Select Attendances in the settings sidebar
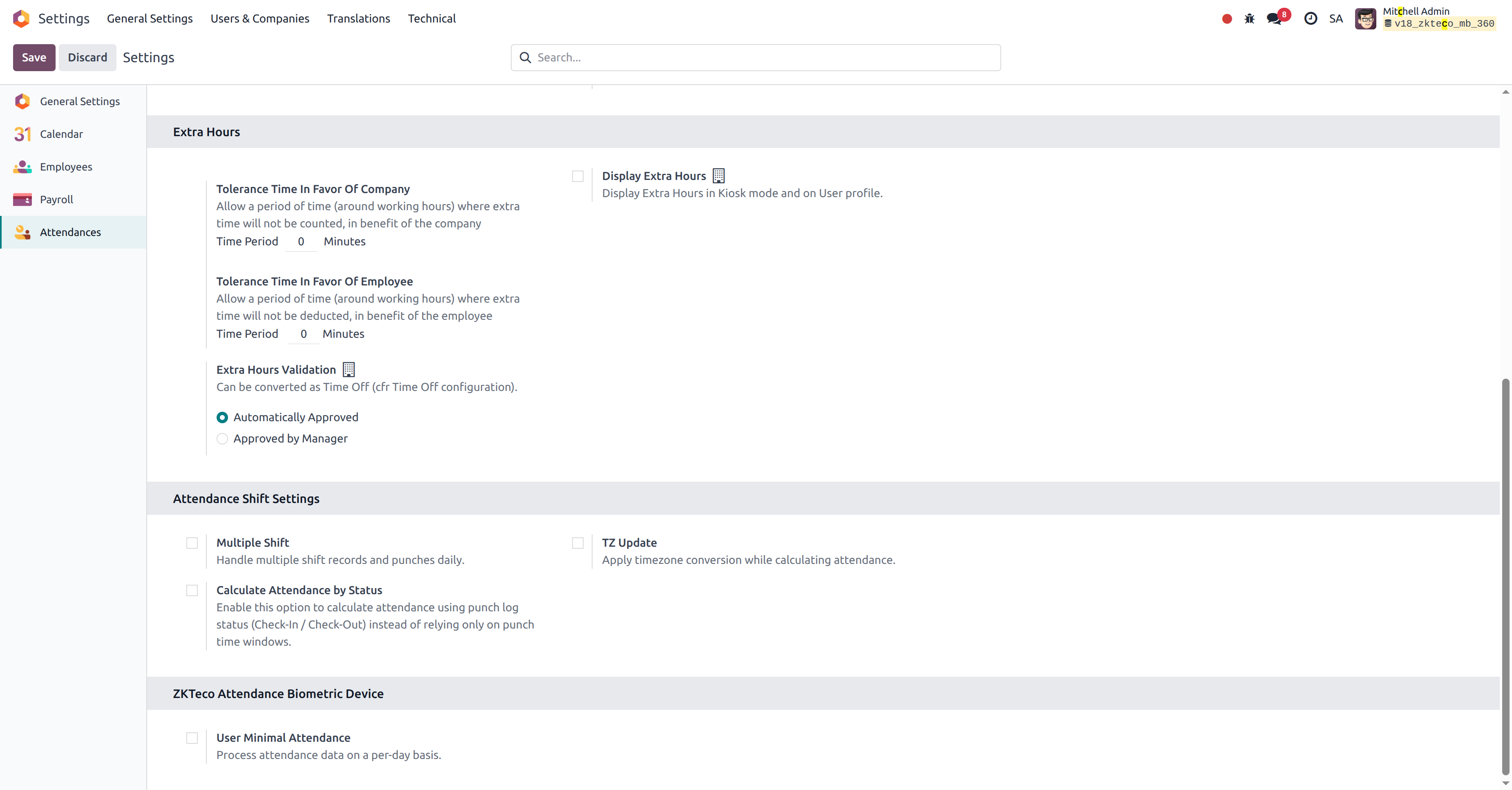Image resolution: width=1512 pixels, height=790 pixels. (x=71, y=232)
